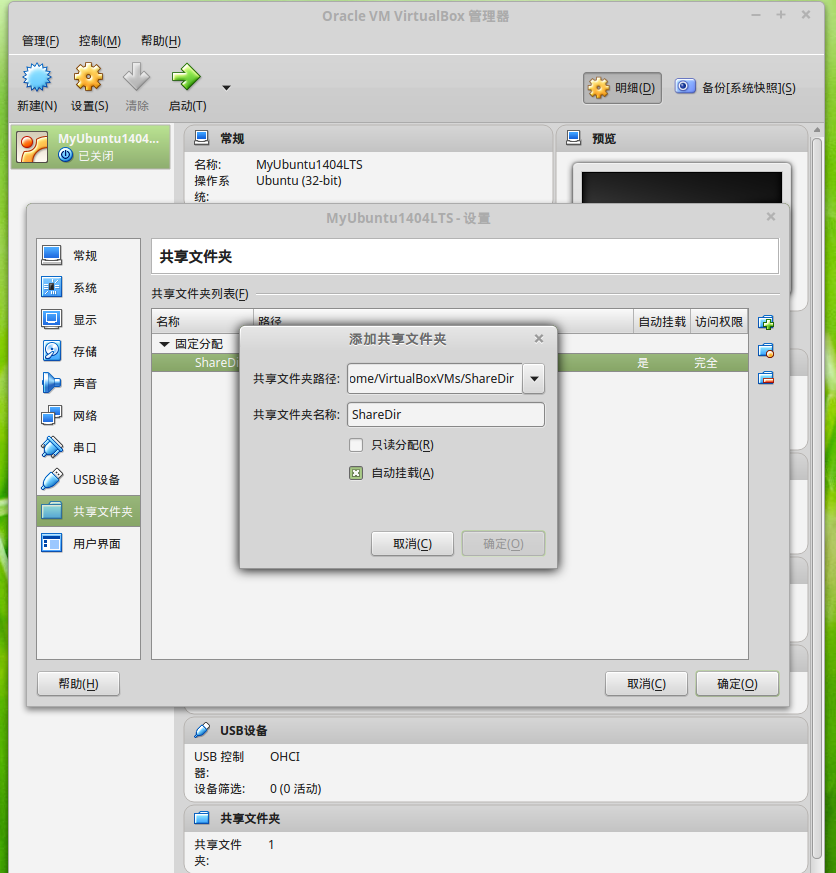Click the 预览 section header icon

pyautogui.click(x=573, y=138)
